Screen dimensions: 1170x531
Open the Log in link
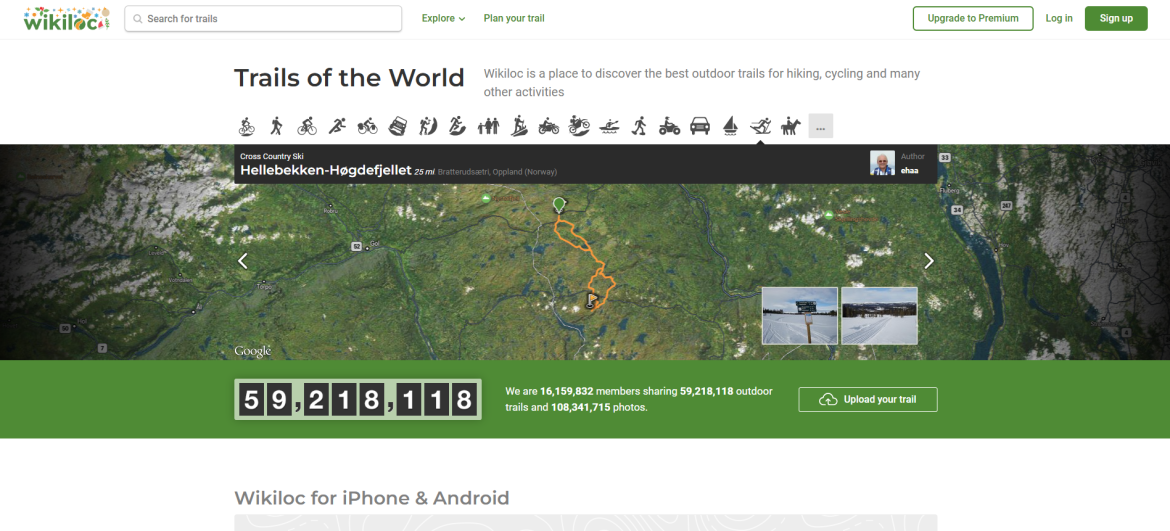tap(1059, 19)
